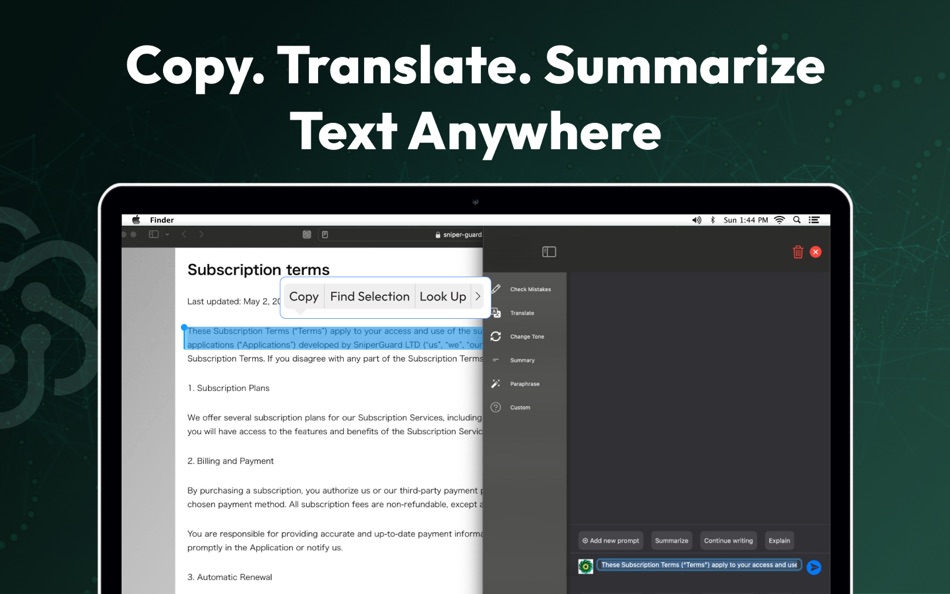
Task: Show more popup options with chevron
Action: click(x=478, y=296)
